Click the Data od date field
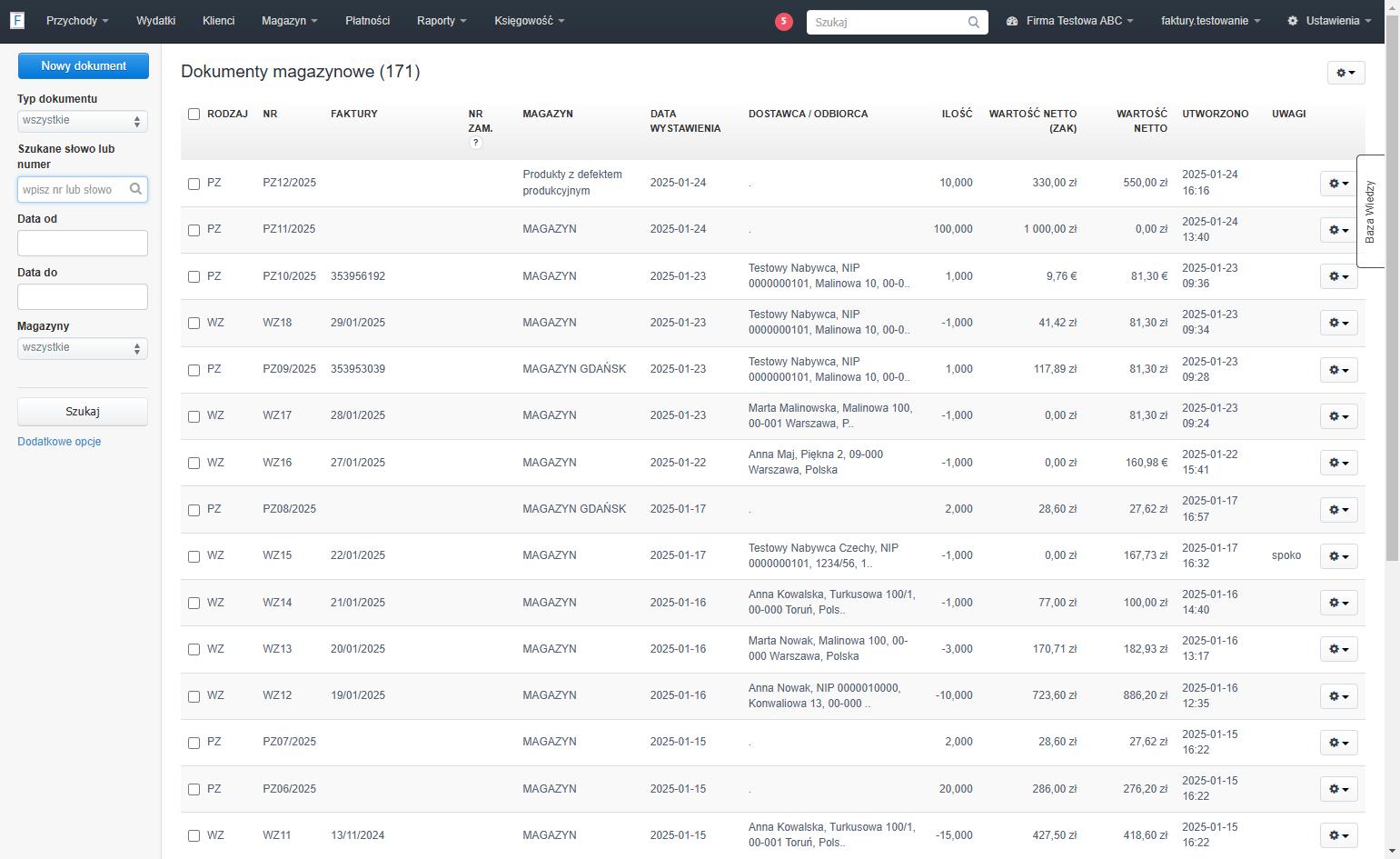The height and width of the screenshot is (859, 1400). click(x=83, y=243)
